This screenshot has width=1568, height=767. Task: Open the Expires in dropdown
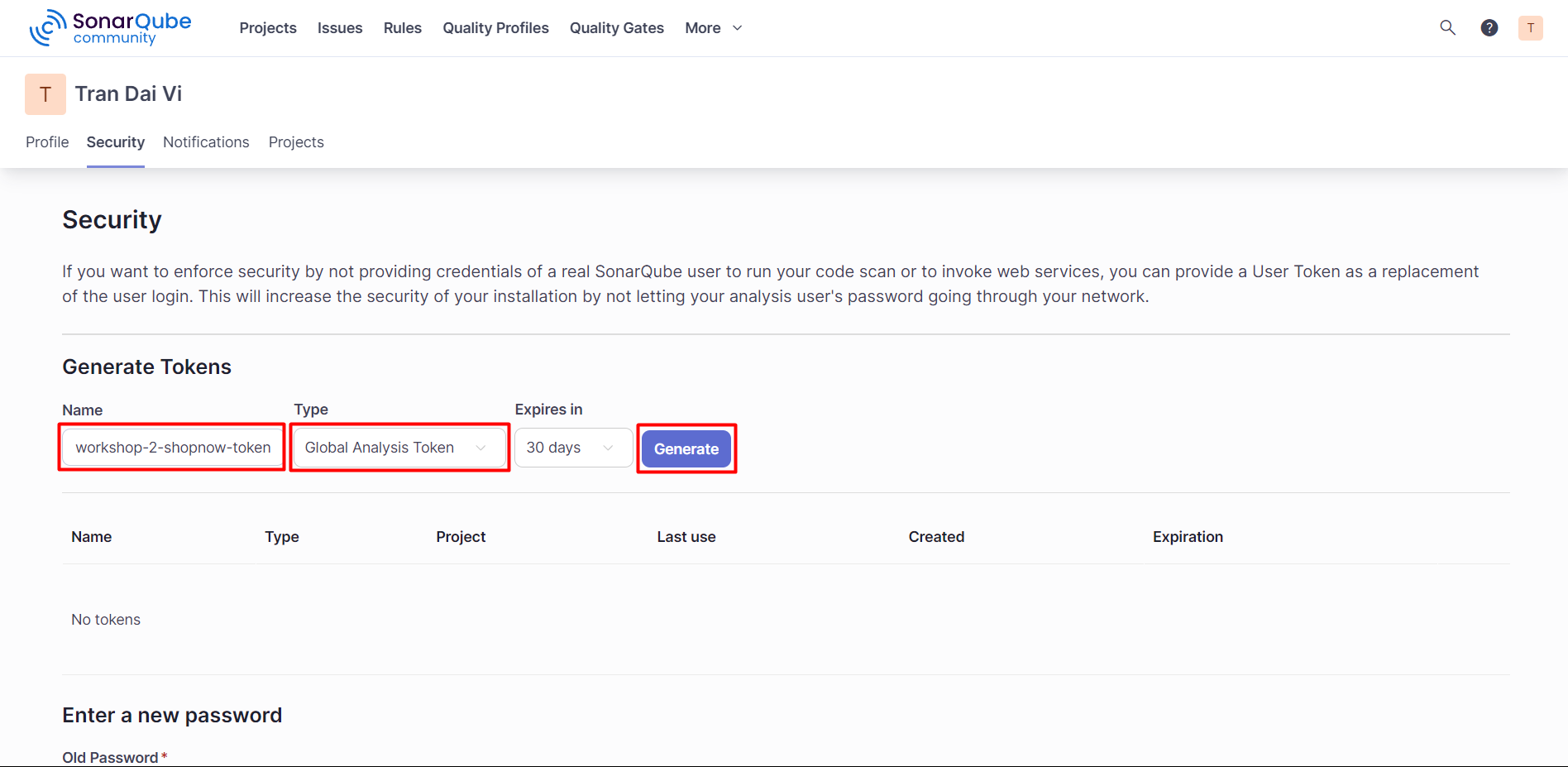click(572, 447)
